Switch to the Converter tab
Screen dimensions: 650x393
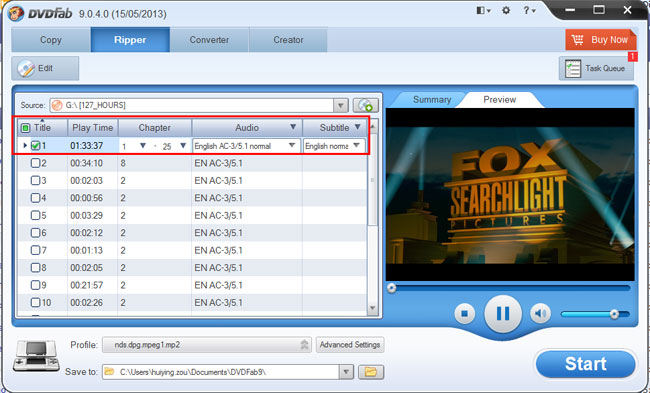pyautogui.click(x=209, y=40)
